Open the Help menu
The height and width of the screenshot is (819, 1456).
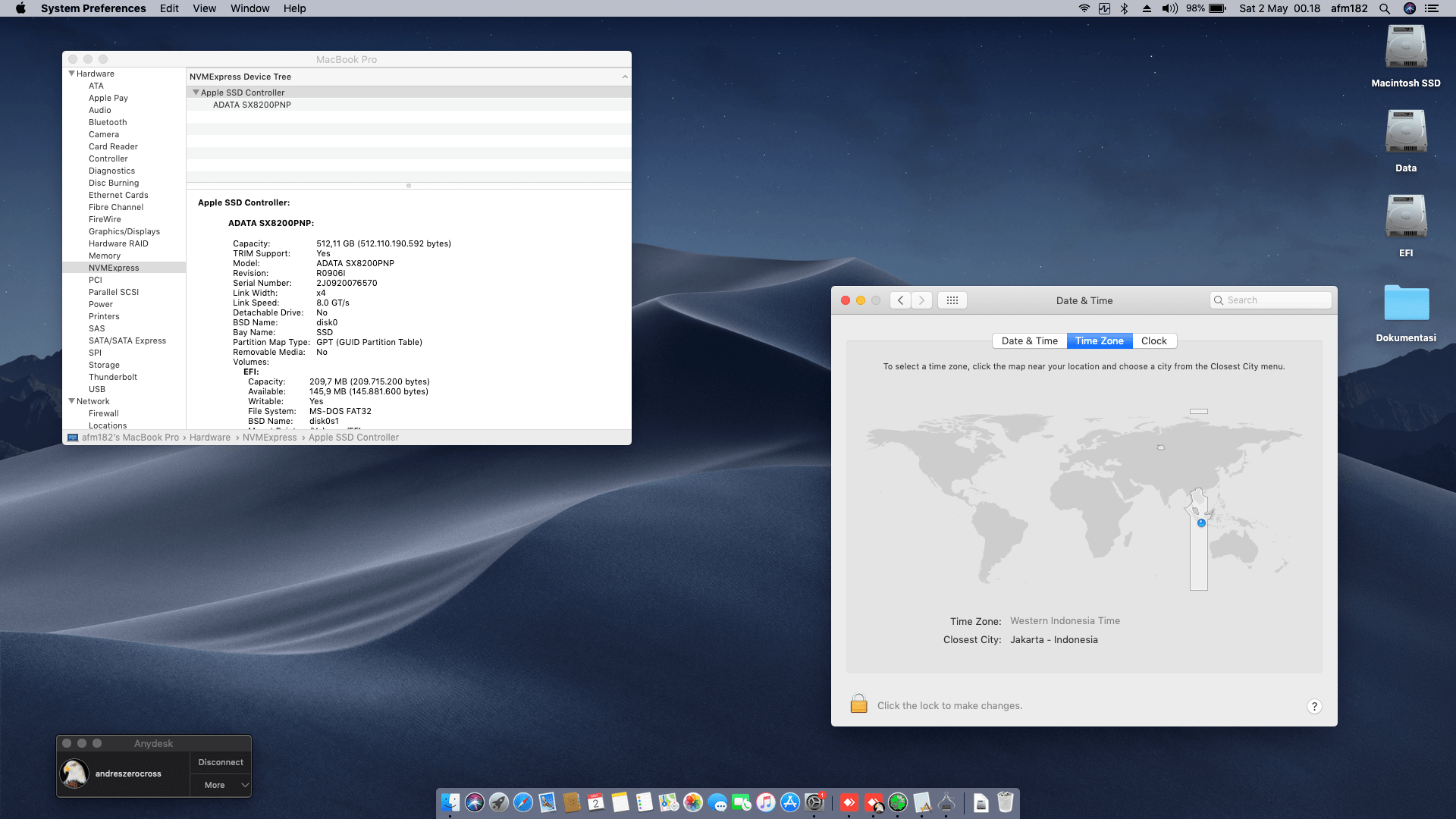click(x=295, y=8)
